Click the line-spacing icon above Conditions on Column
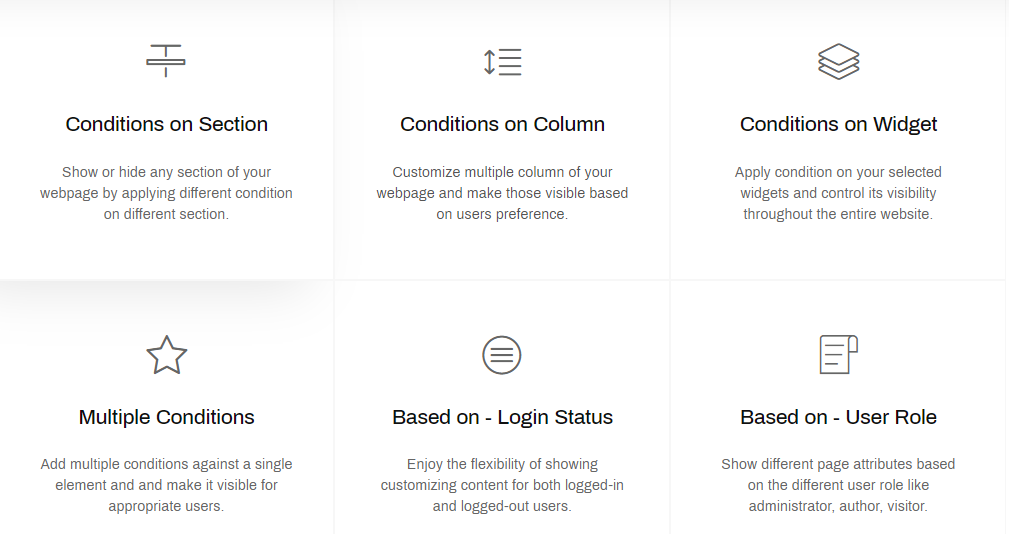The width and height of the screenshot is (1009, 534). (x=503, y=62)
